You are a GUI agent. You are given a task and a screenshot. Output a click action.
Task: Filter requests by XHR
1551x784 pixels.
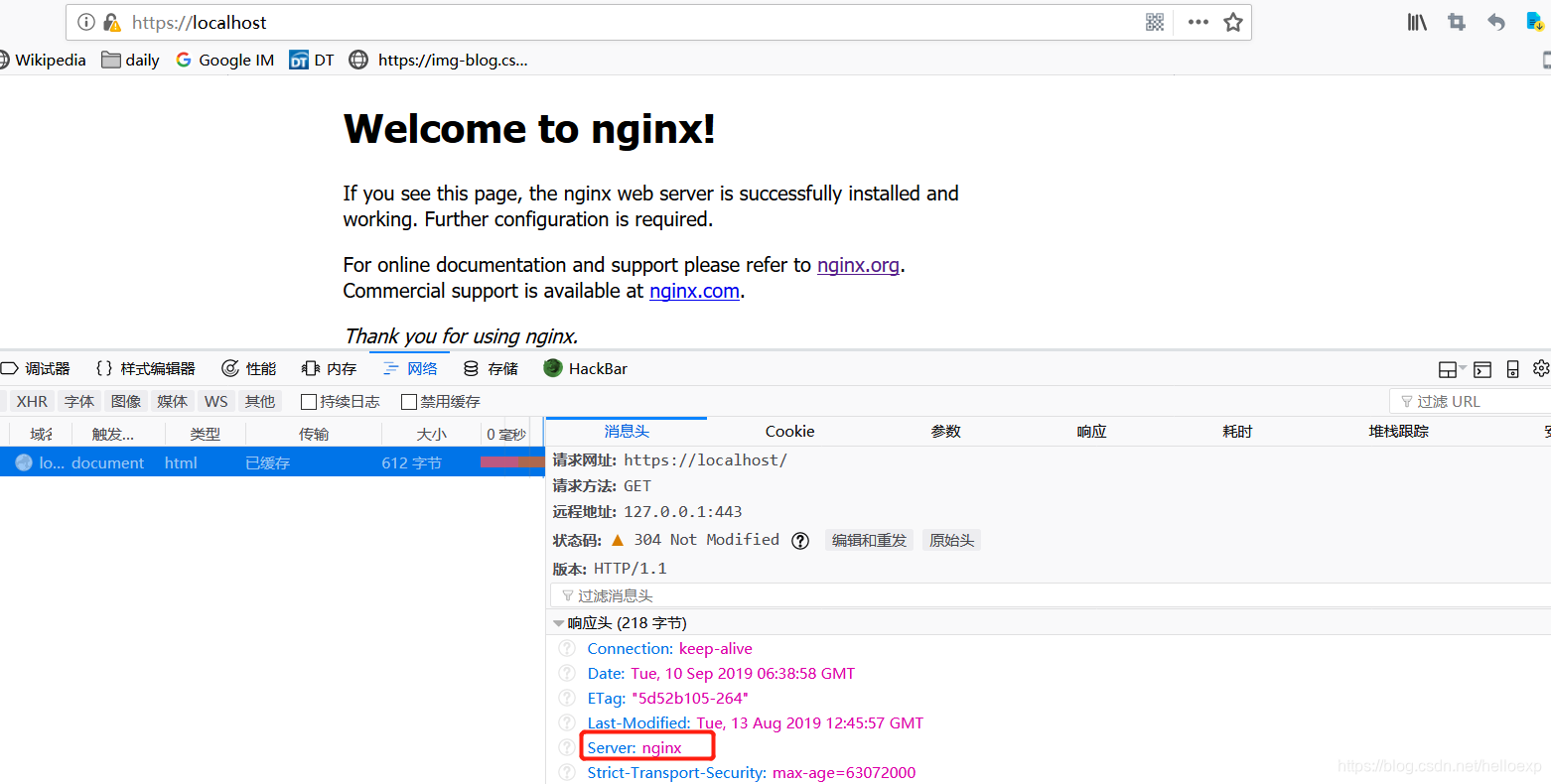click(32, 401)
